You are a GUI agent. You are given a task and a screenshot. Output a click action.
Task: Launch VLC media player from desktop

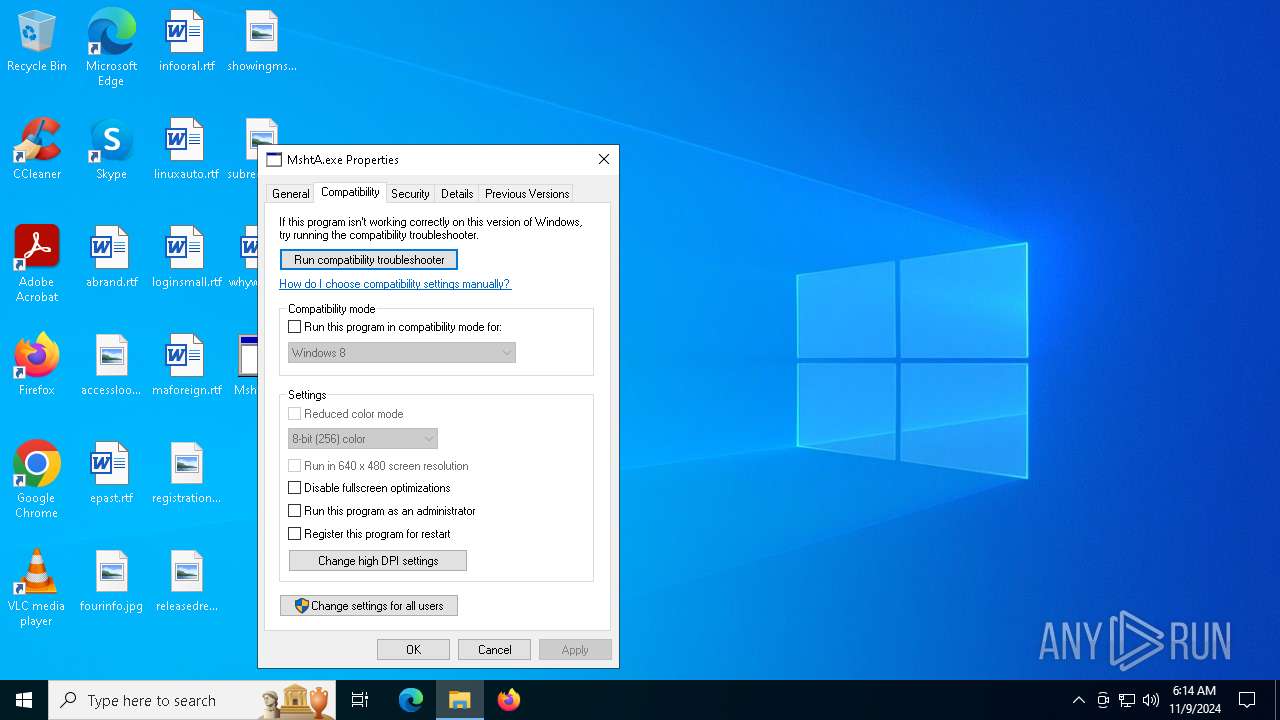37,588
